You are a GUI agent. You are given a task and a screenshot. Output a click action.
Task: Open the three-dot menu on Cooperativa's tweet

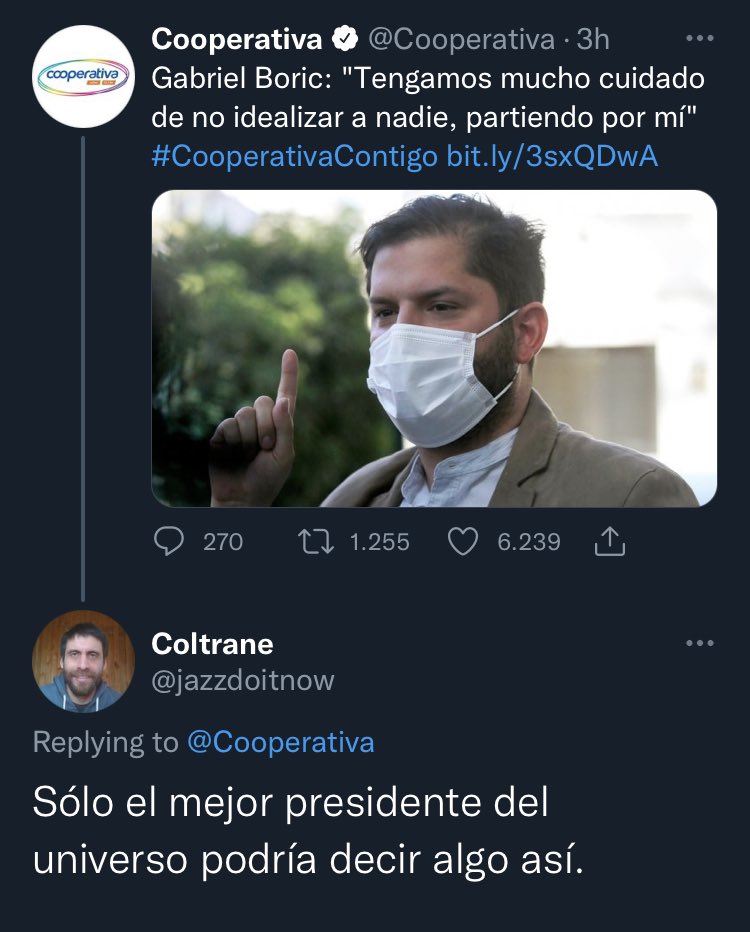699,39
